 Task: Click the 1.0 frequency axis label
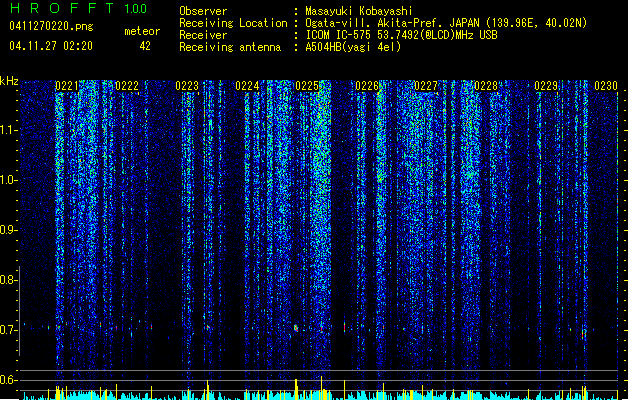[x=8, y=180]
